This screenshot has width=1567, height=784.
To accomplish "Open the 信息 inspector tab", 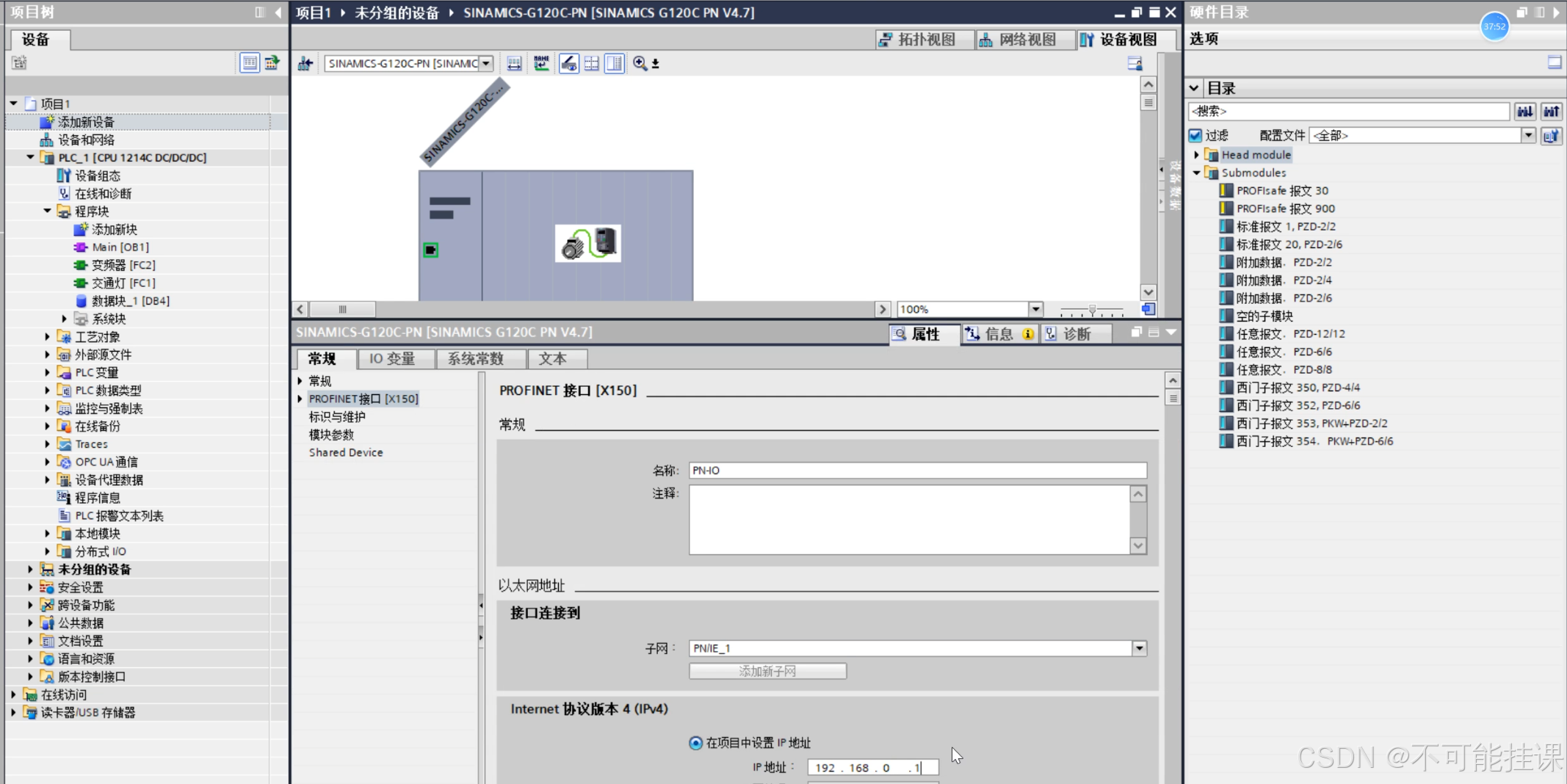I will (999, 334).
